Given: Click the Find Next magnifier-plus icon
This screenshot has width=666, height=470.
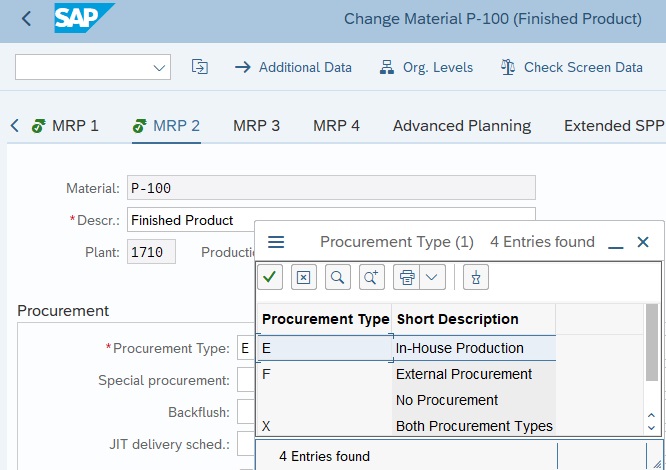Looking at the screenshot, I should (371, 277).
